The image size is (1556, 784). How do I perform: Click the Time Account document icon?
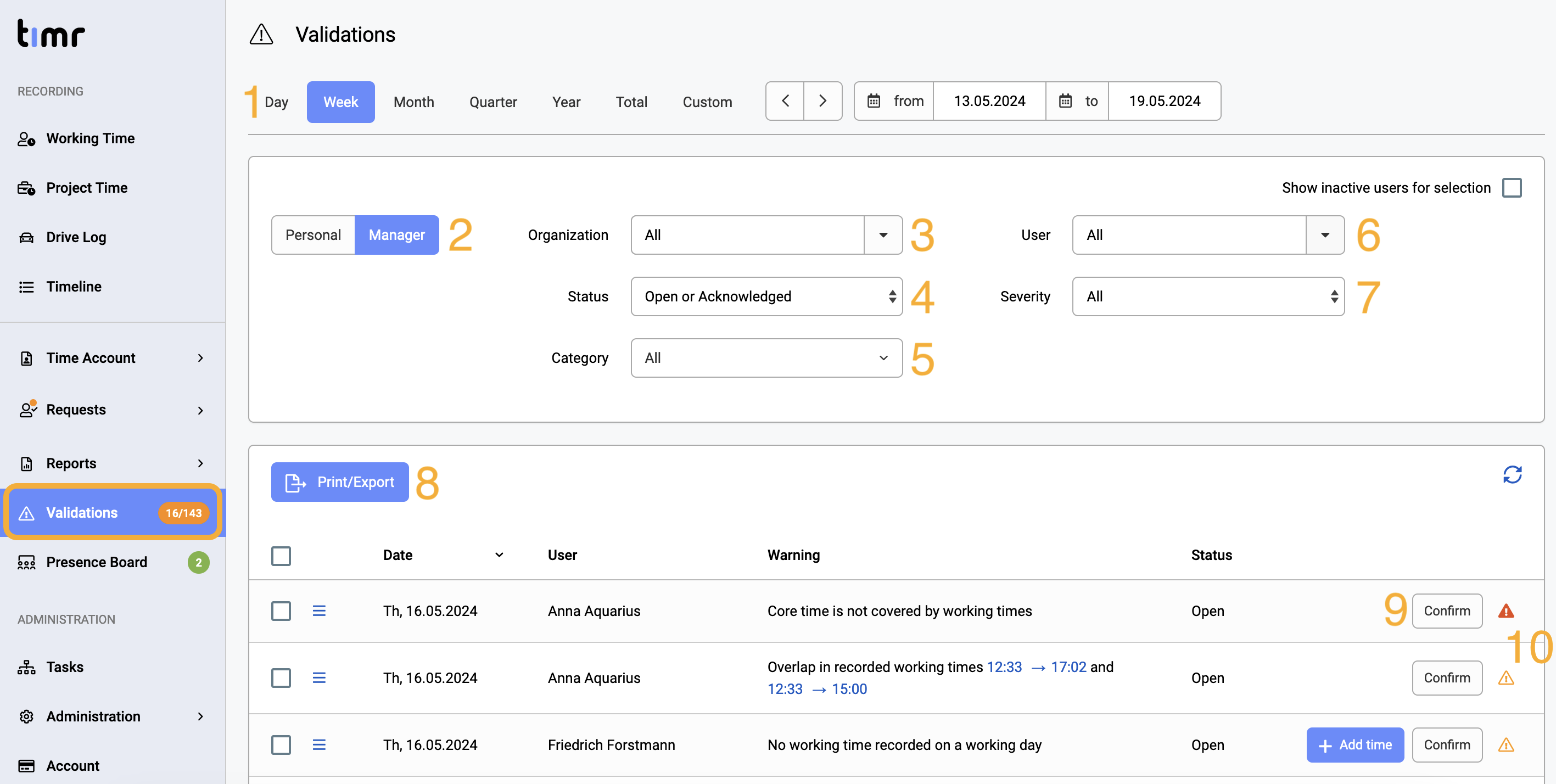click(26, 358)
